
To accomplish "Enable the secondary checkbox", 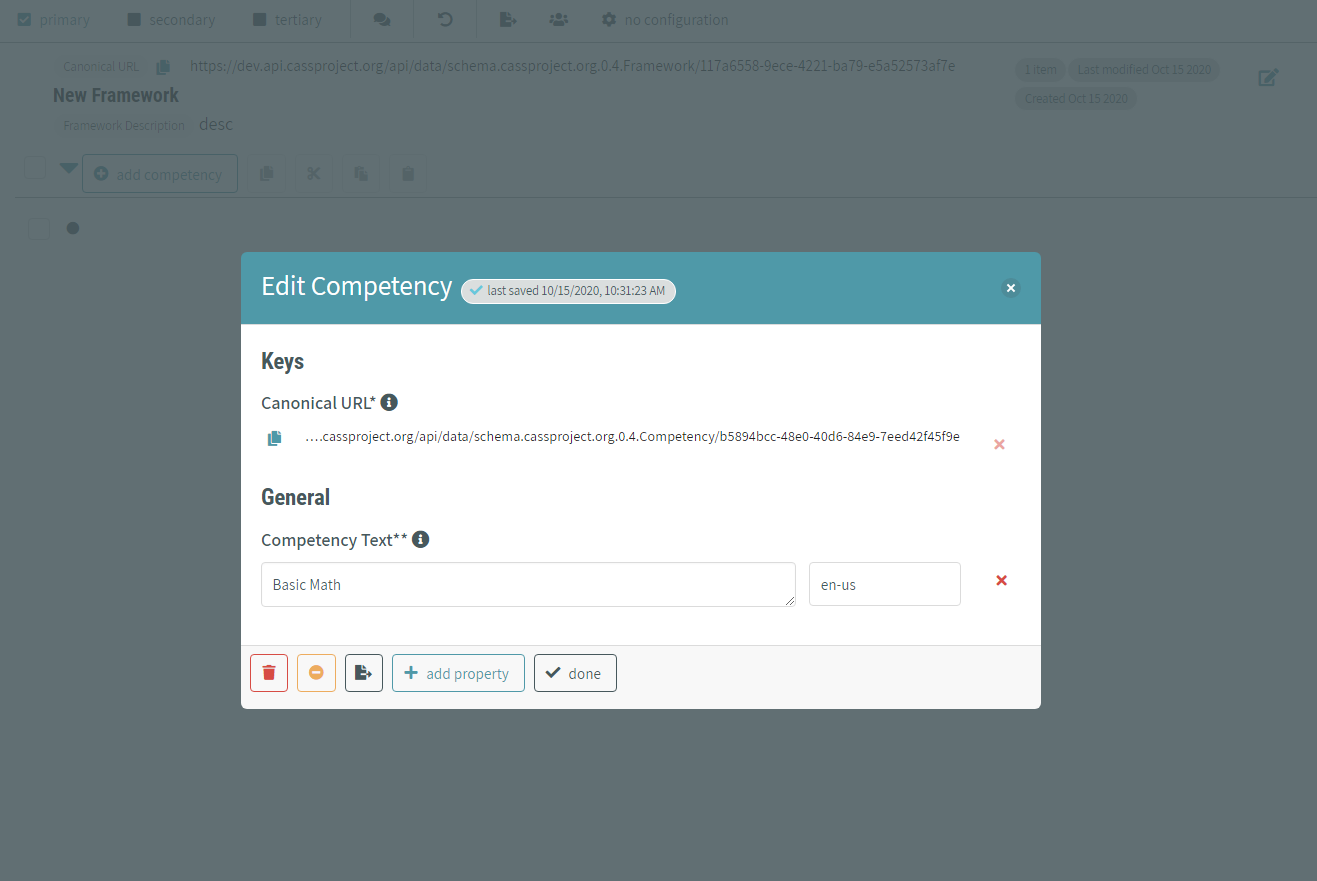I will 135,19.
